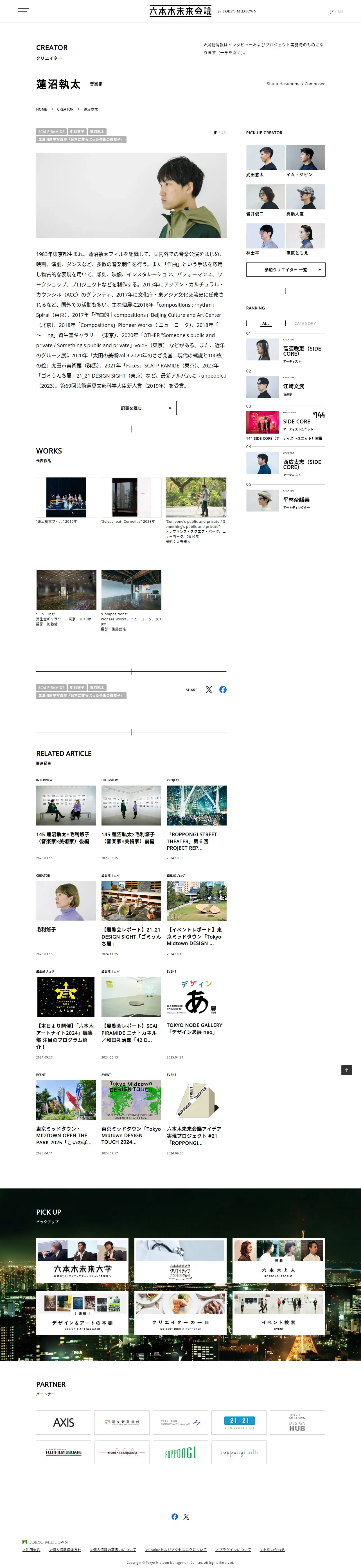361x1568 pixels.
Task: Share the page on Facebook beside SHARE
Action: click(223, 690)
